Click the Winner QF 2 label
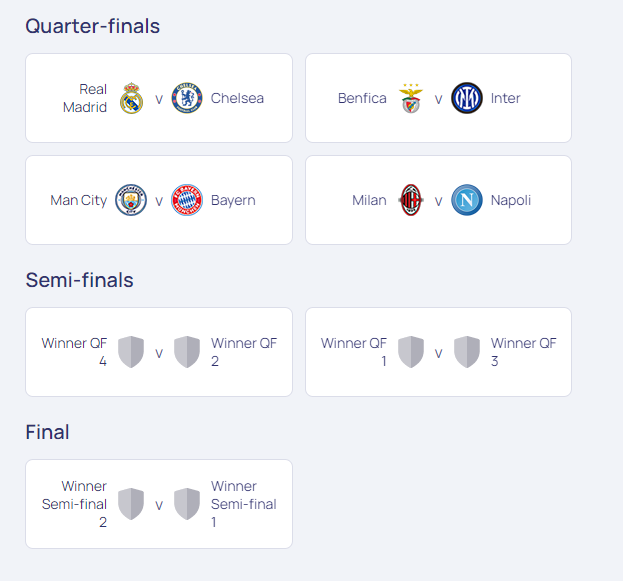The image size is (623, 581). tap(243, 352)
